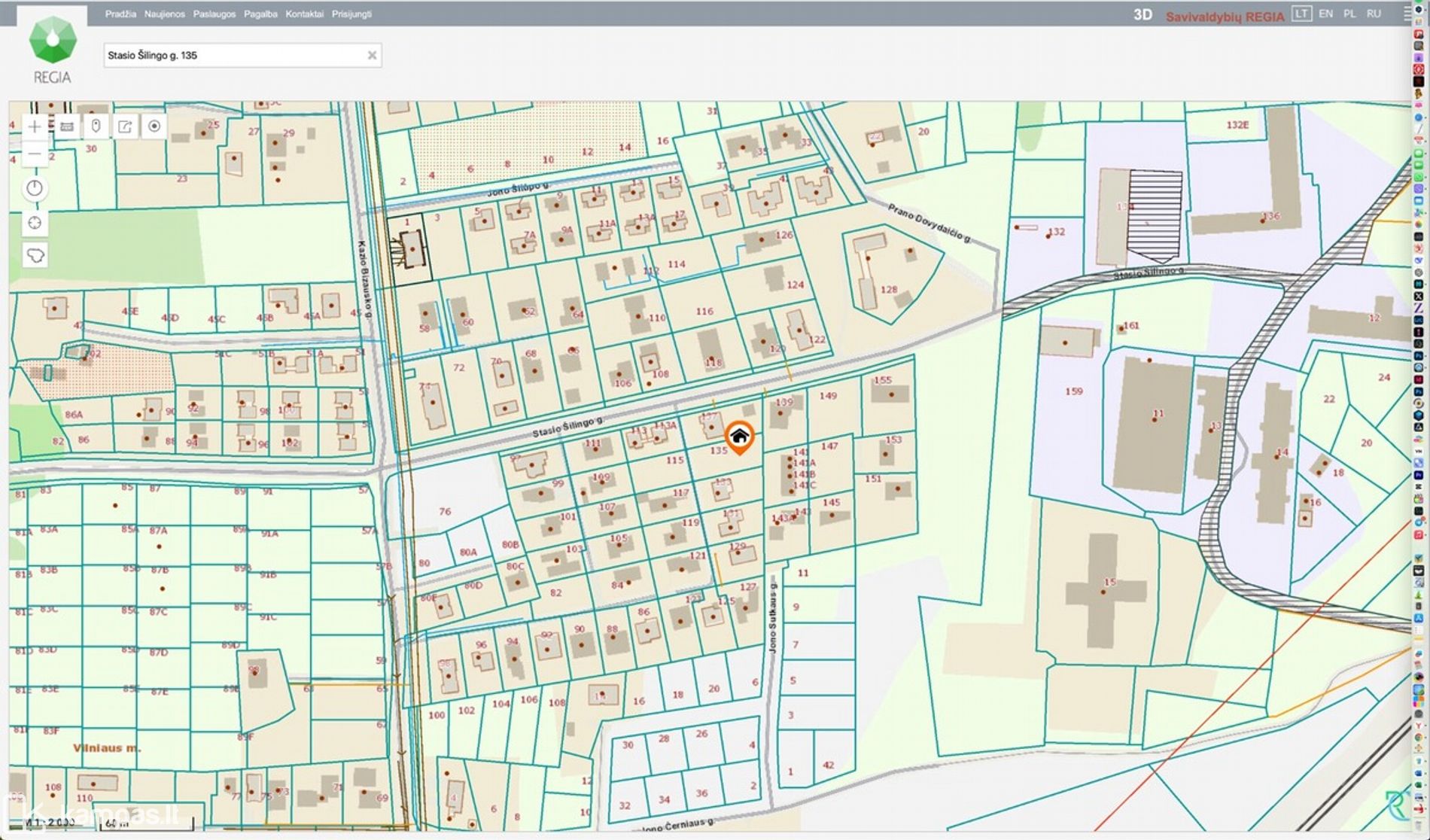Viewport: 1430px width, 840px height.
Task: Open the Paslaugos menu item
Action: tap(214, 14)
